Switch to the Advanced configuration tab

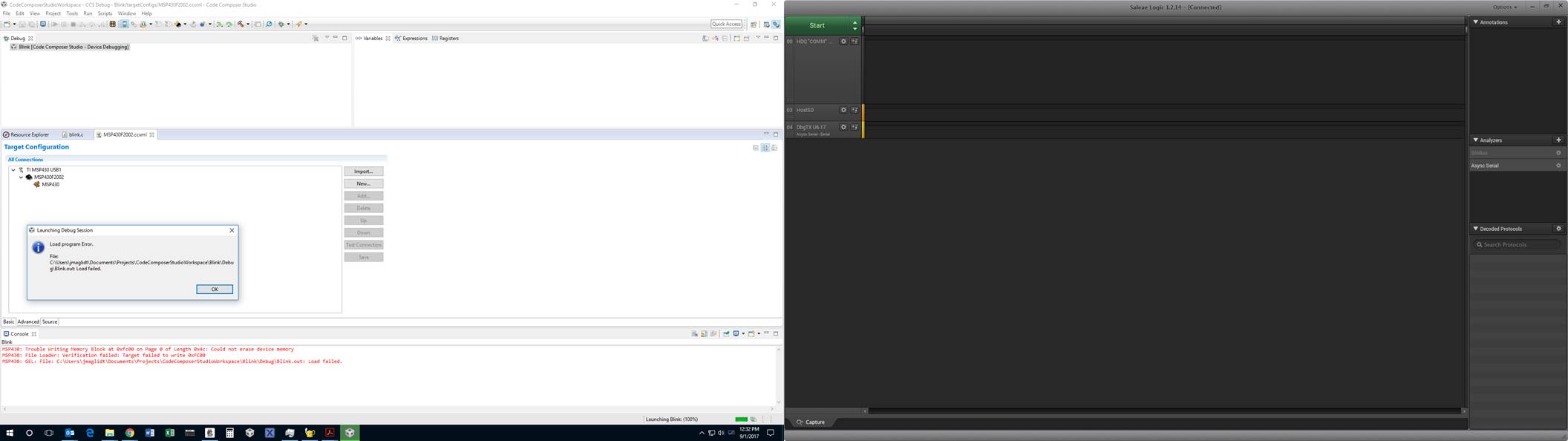28,321
